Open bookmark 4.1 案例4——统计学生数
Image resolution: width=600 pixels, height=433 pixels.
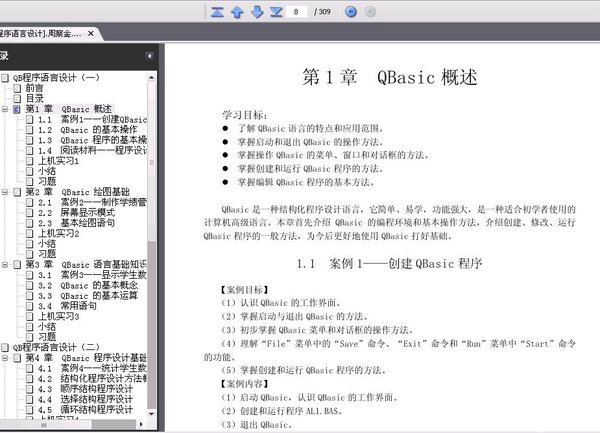pos(92,368)
